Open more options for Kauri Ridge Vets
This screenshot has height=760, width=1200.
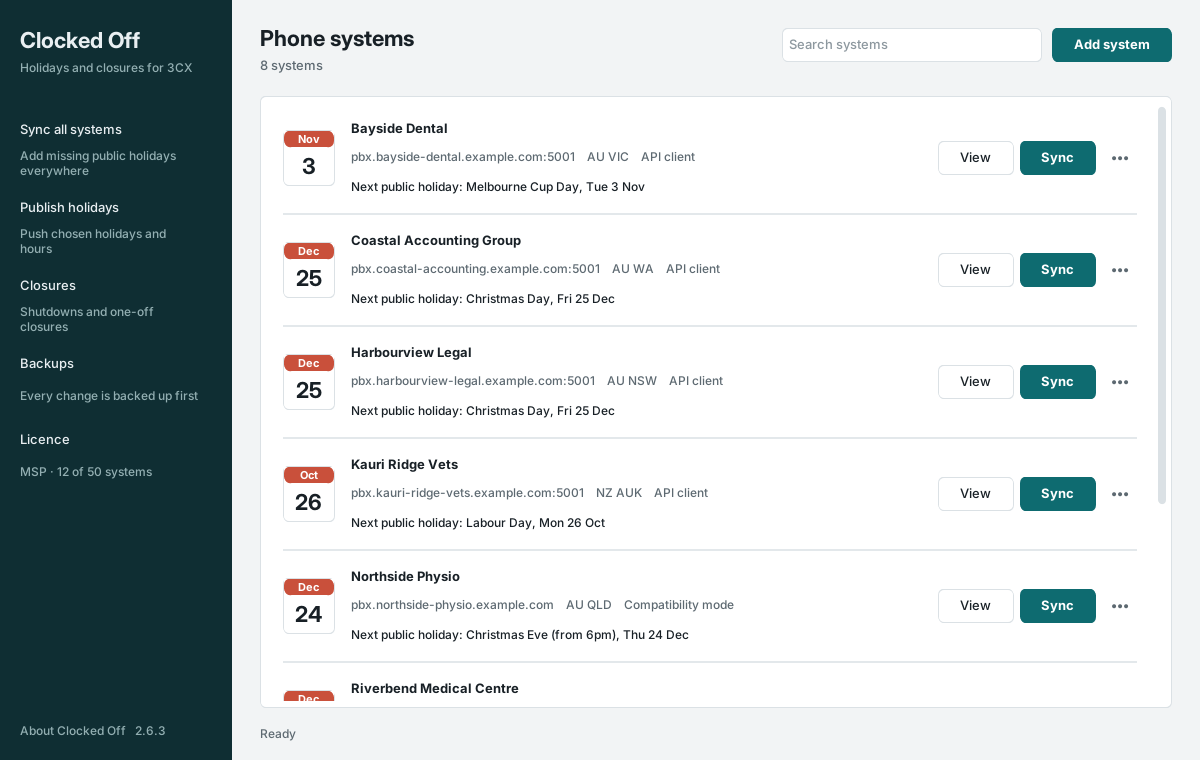[x=1120, y=494]
